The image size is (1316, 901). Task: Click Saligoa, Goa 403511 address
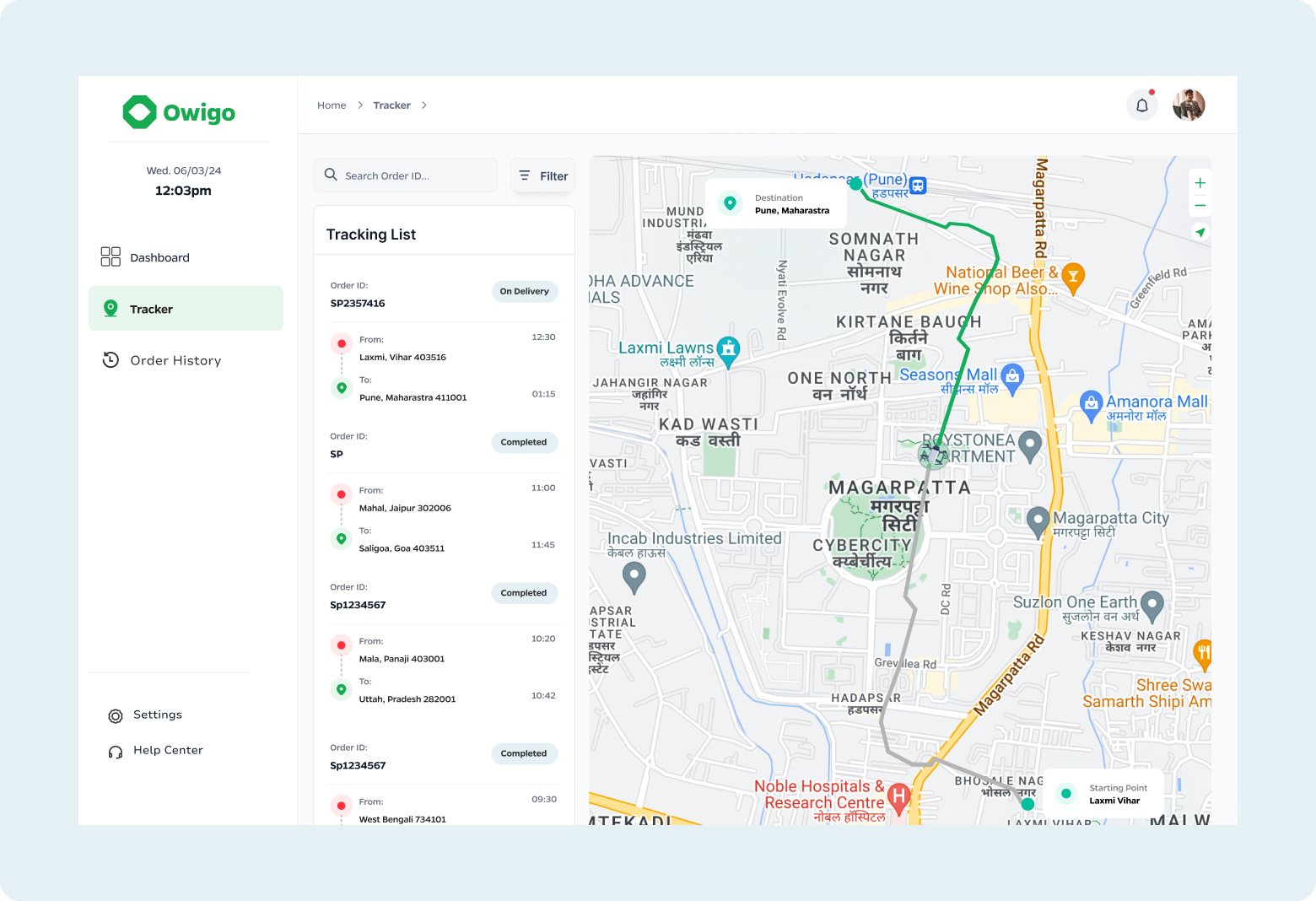[x=402, y=548]
